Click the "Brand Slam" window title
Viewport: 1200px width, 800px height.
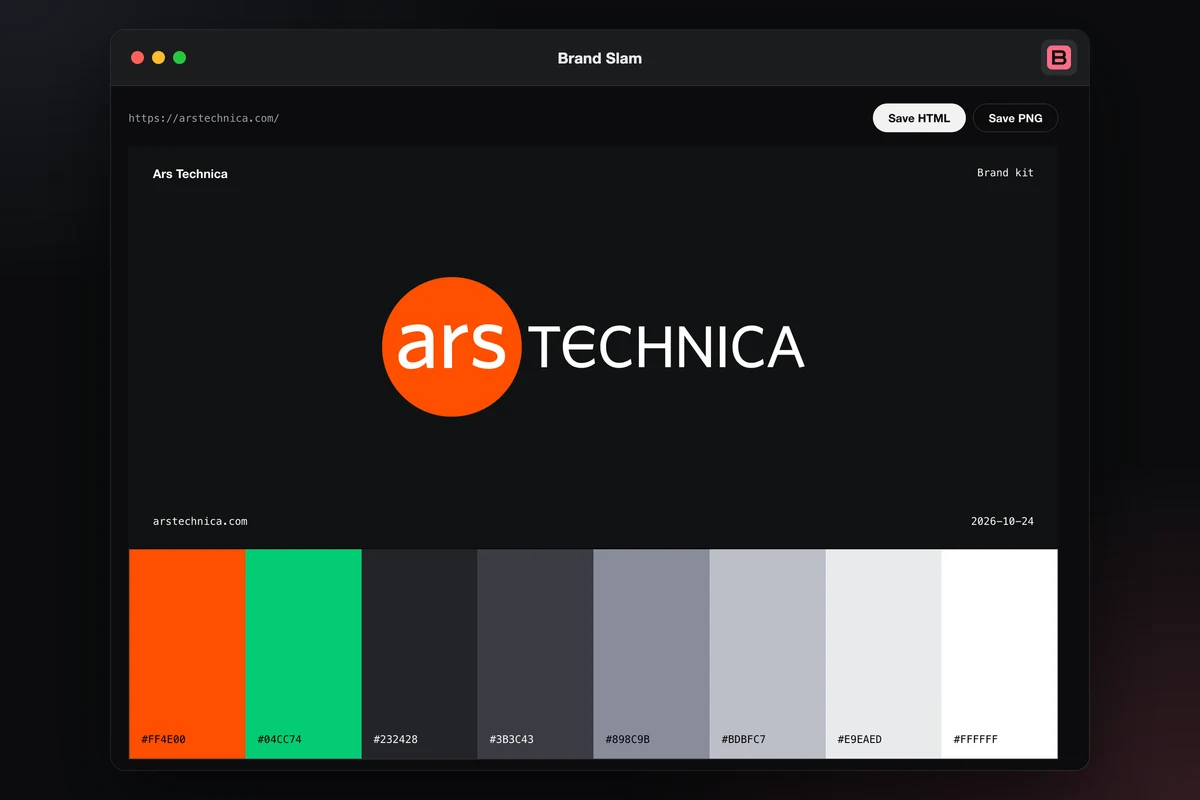[x=600, y=58]
